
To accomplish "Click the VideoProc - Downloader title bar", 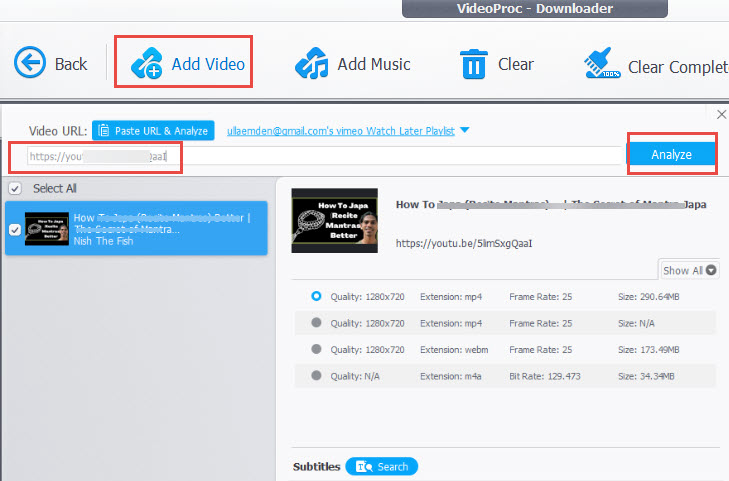I will tap(535, 8).
